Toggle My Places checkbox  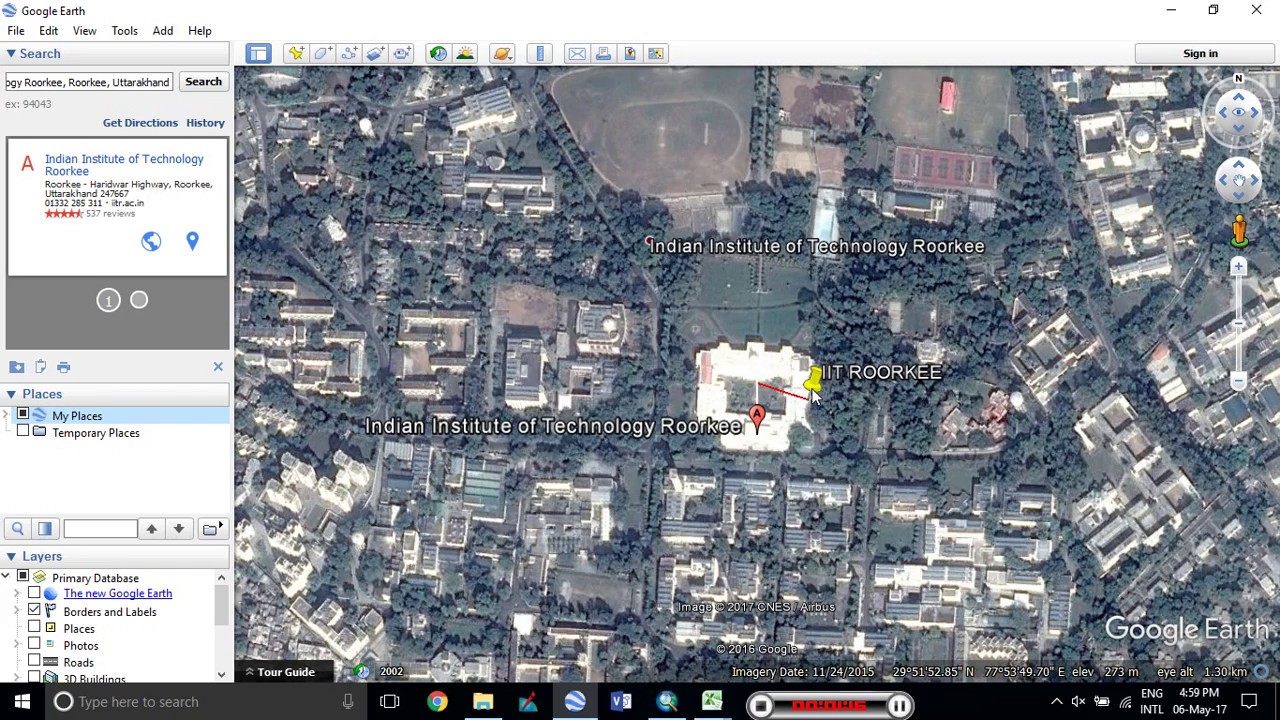tap(23, 415)
